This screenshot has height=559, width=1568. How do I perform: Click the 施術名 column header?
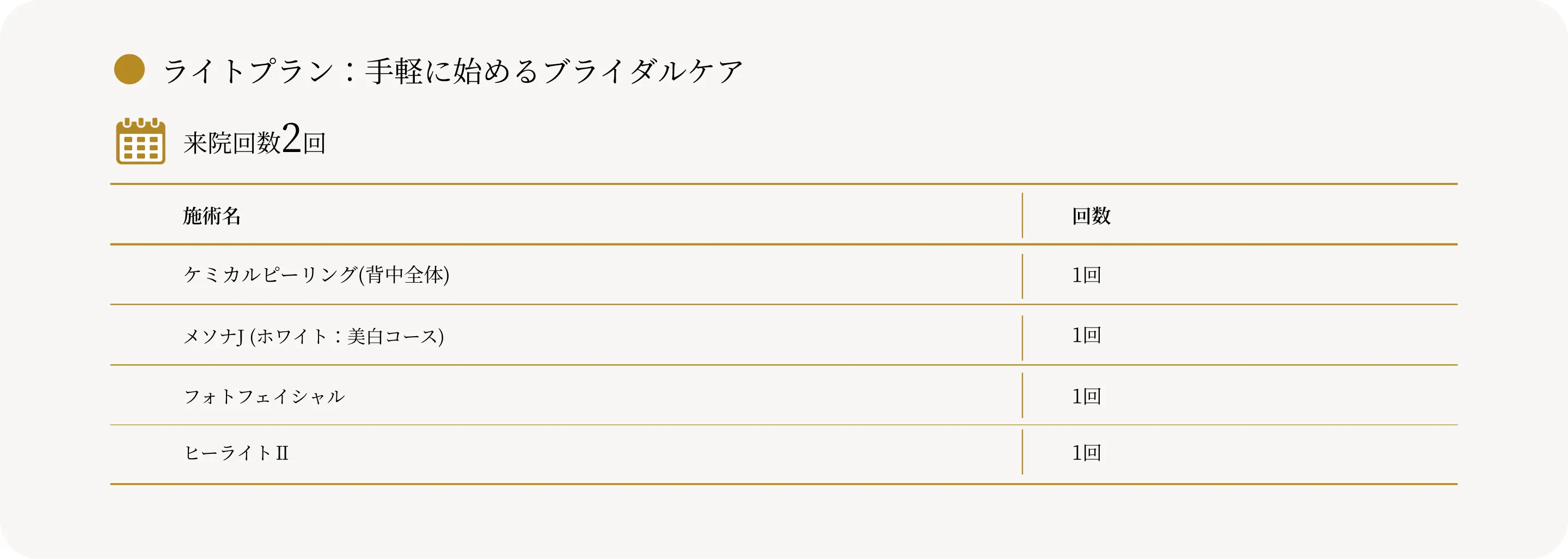coord(212,216)
